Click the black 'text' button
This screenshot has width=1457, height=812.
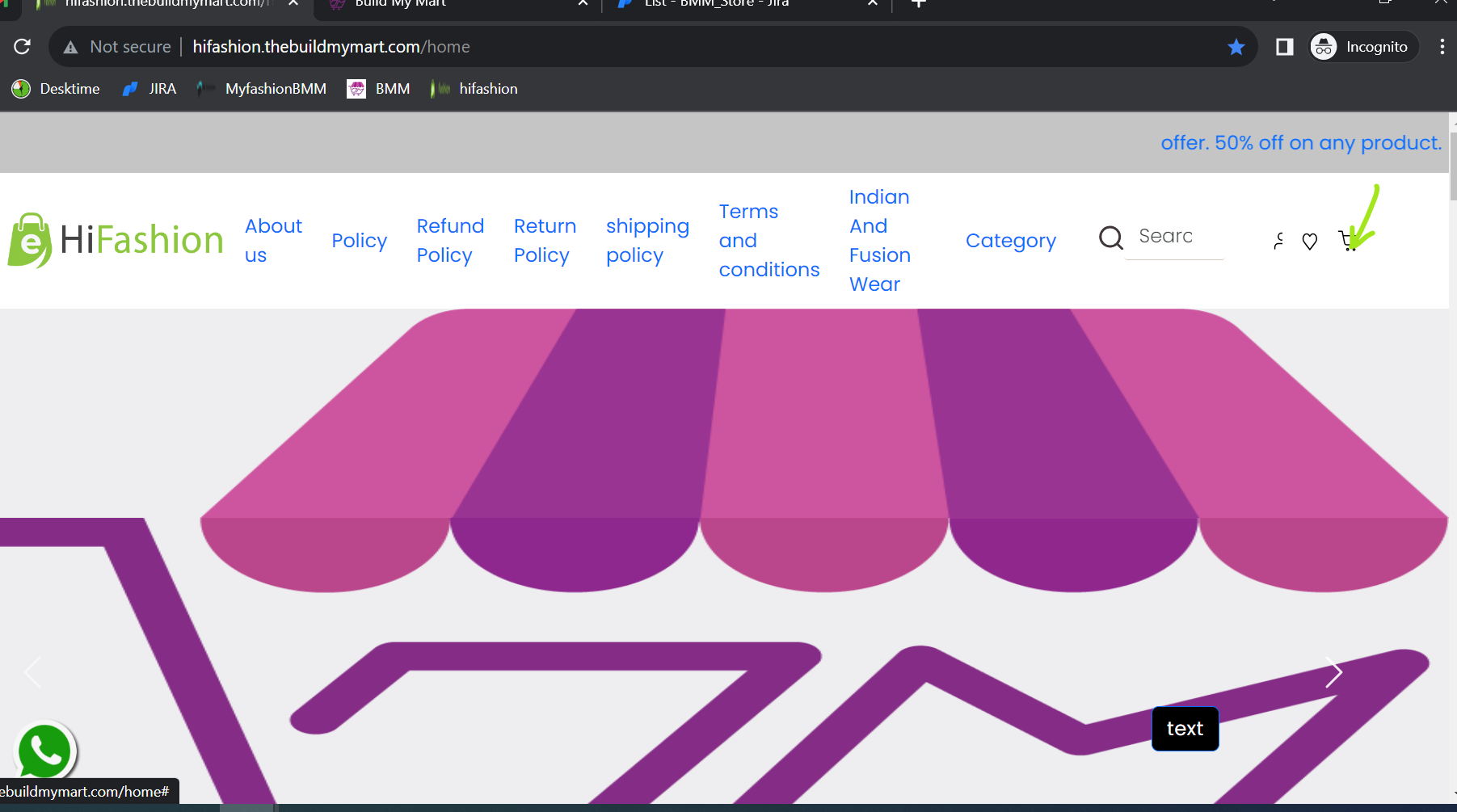tap(1185, 729)
